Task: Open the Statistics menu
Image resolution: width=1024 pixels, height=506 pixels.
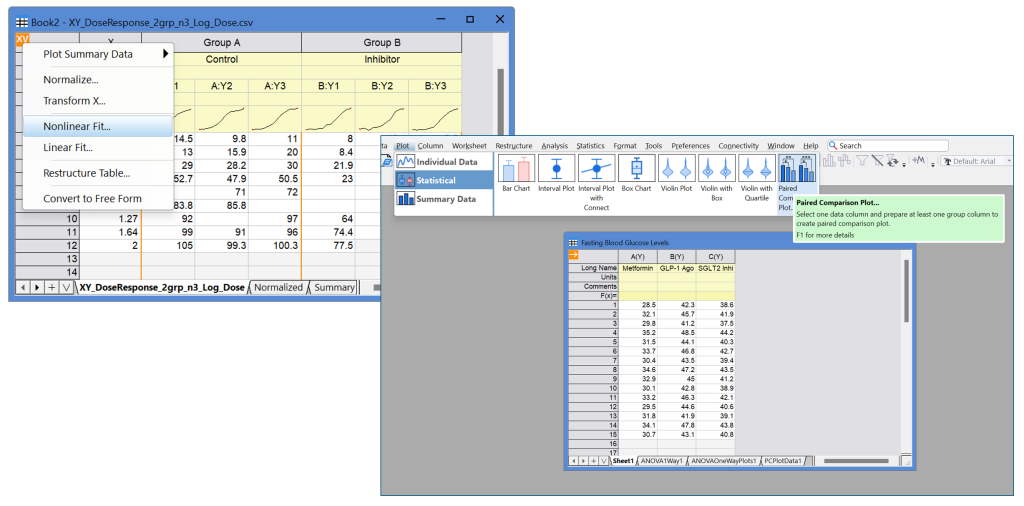Action: tap(590, 146)
